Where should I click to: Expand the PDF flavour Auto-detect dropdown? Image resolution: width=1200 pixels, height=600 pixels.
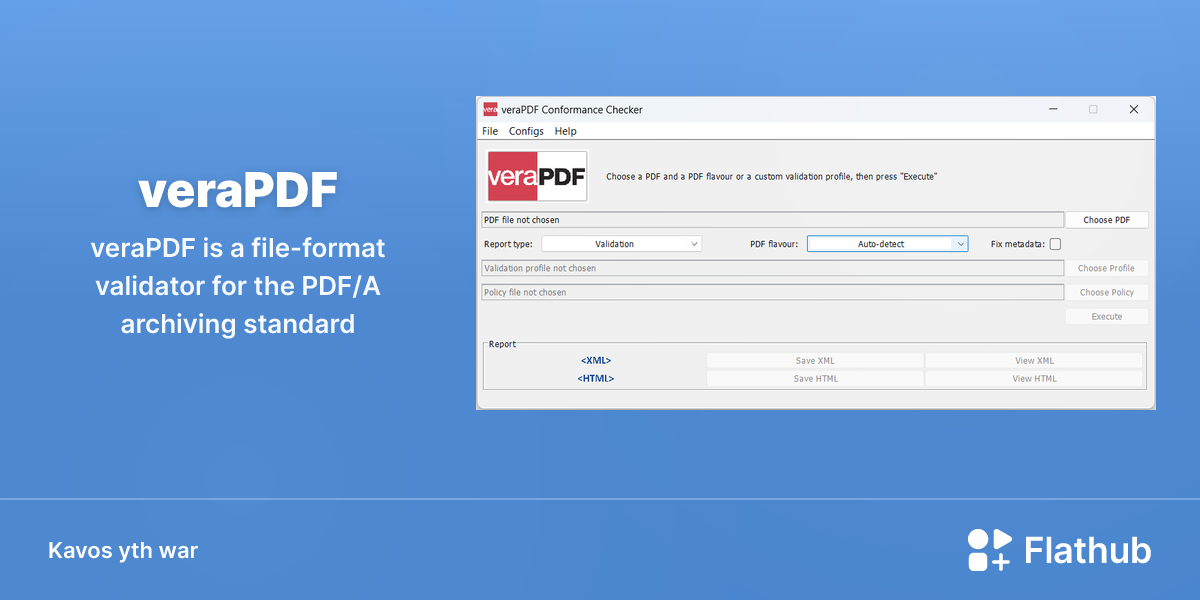(x=887, y=244)
